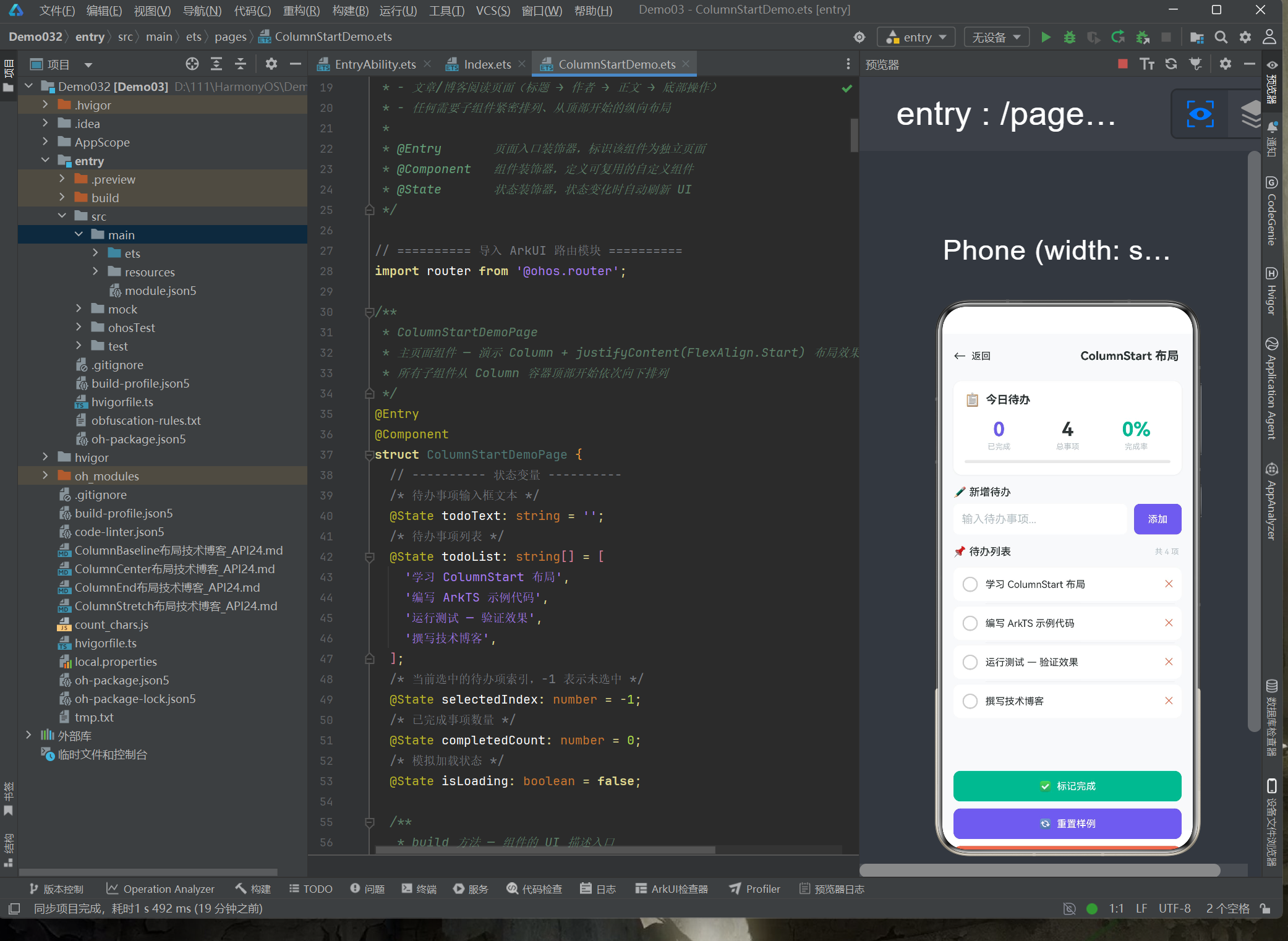This screenshot has height=941, width=1288.
Task: Click the debug bug icon in toolbar
Action: 1069,37
